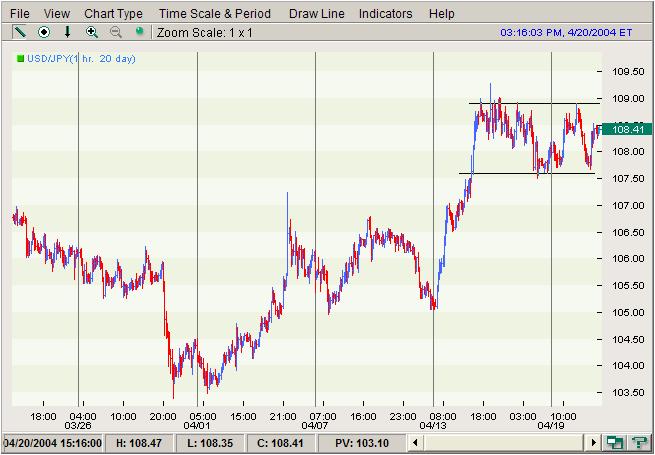The height and width of the screenshot is (455, 655).
Task: Click the USD/JPY chart legend label
Action: click(x=82, y=59)
